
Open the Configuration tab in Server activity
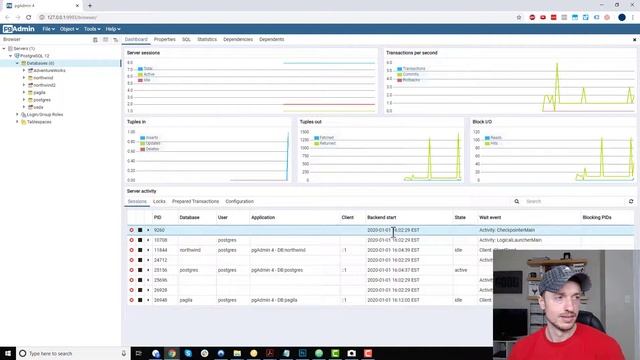point(240,202)
